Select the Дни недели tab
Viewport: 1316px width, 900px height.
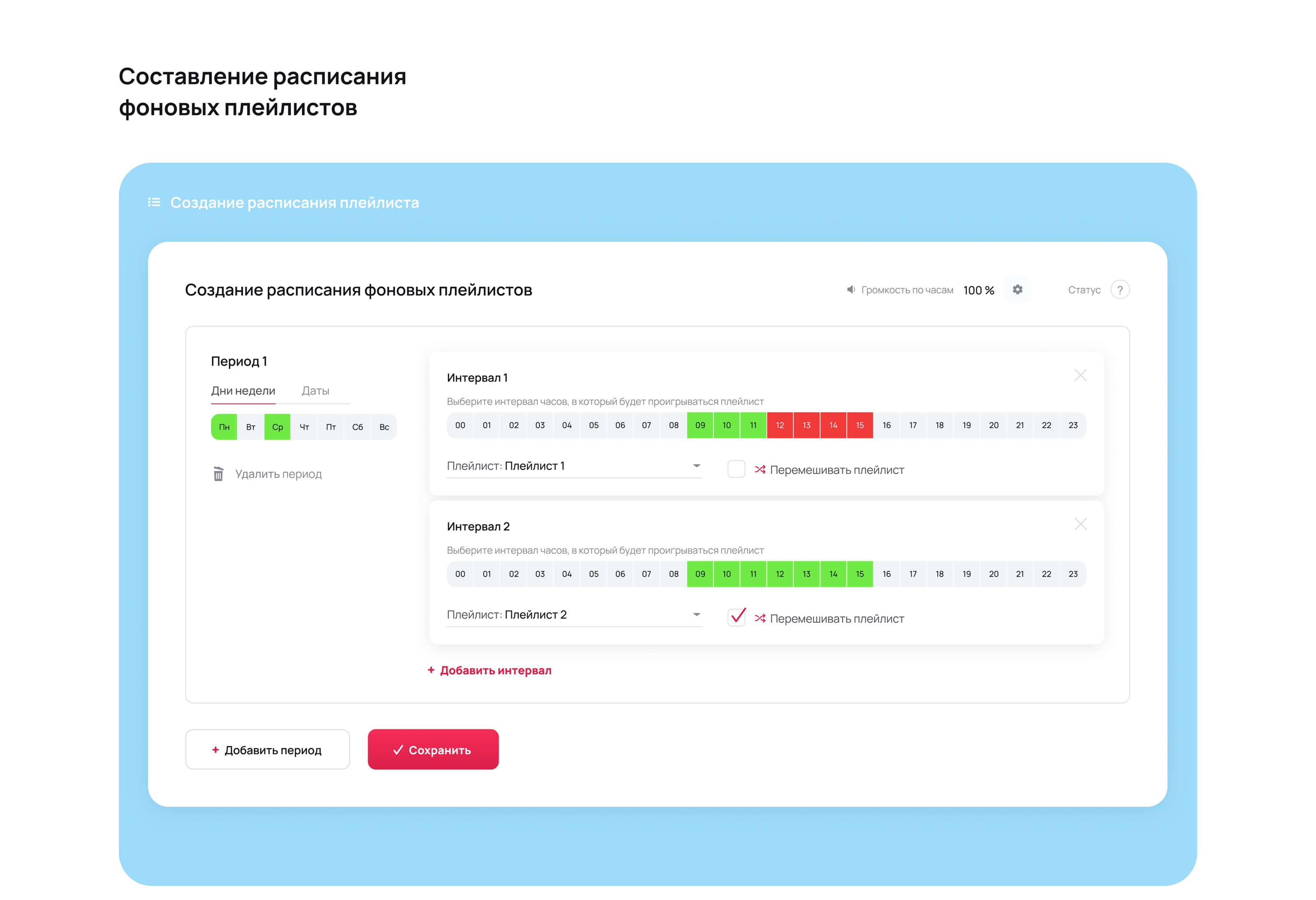(x=243, y=391)
